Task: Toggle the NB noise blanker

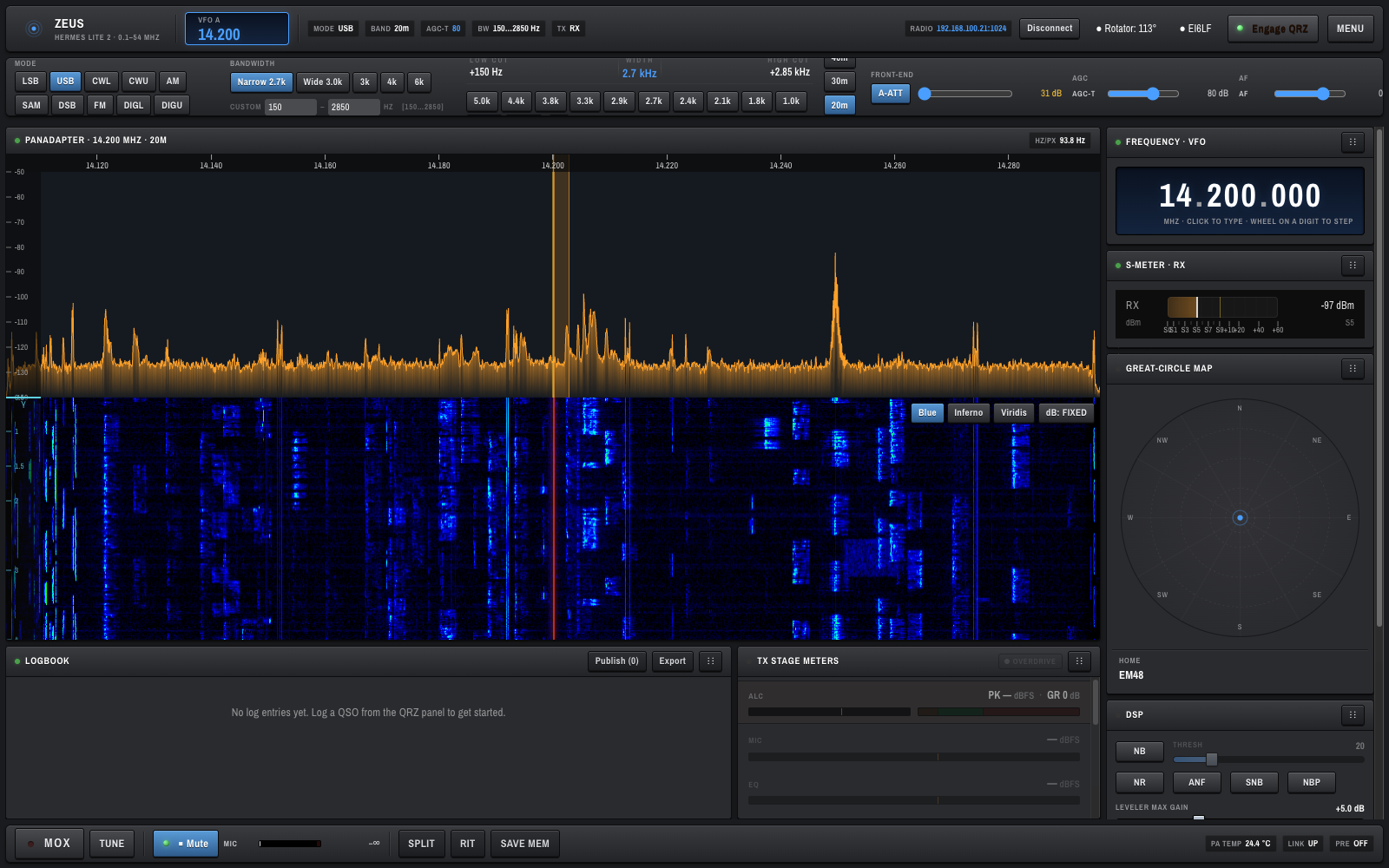Action: (1139, 752)
